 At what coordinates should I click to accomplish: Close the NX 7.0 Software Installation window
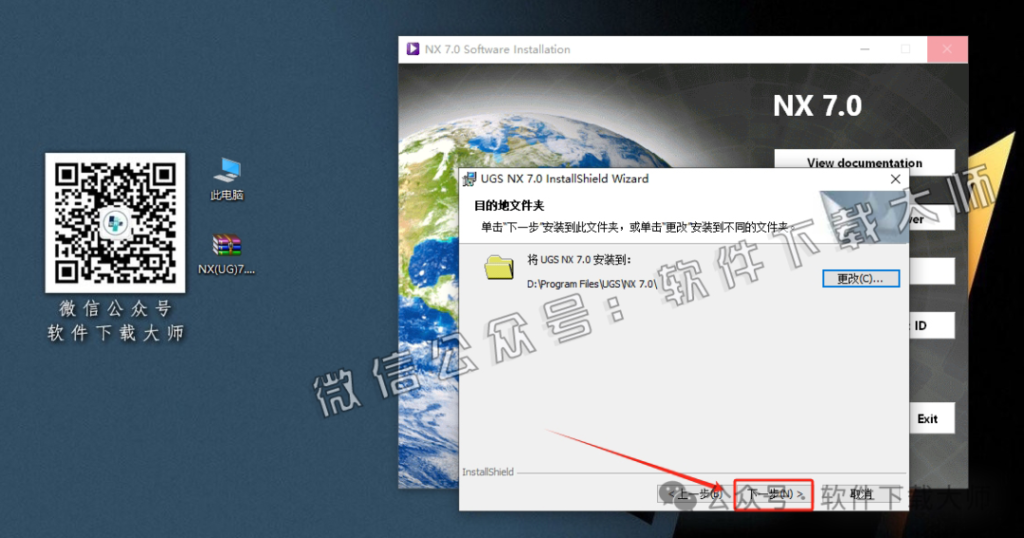pyautogui.click(x=947, y=49)
